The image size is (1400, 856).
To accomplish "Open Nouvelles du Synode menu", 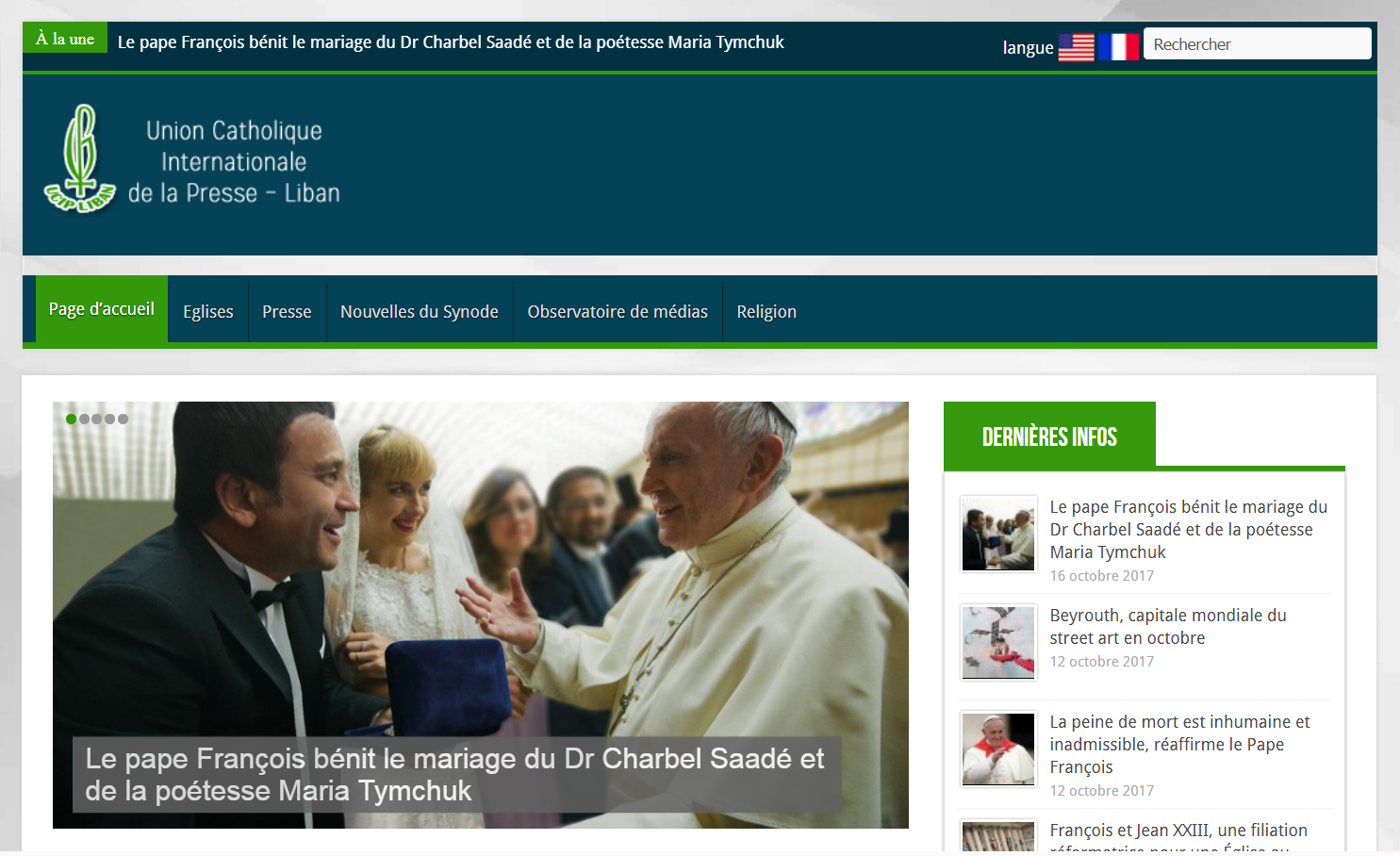I will pos(419,312).
